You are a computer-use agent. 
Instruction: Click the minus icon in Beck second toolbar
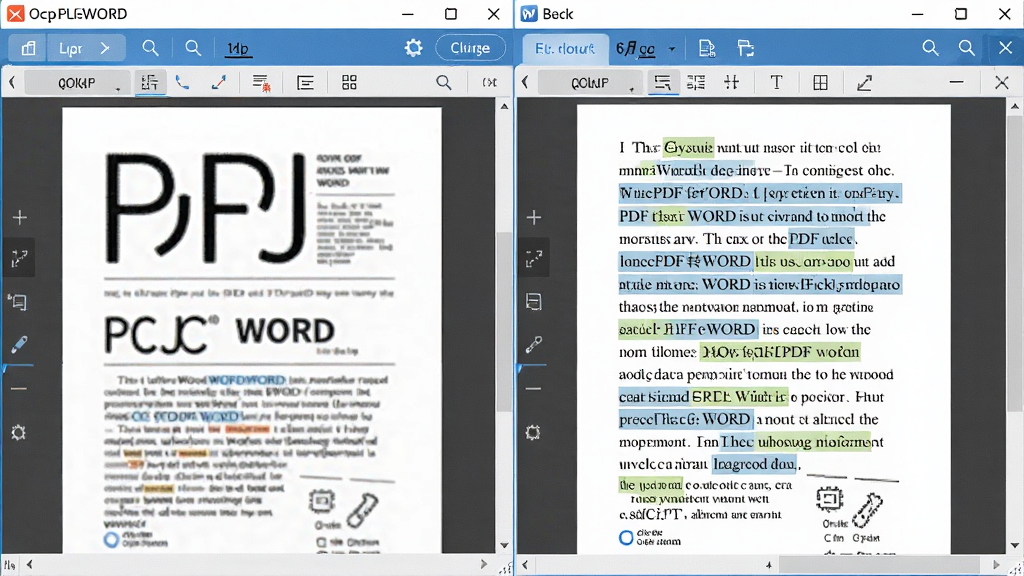956,82
